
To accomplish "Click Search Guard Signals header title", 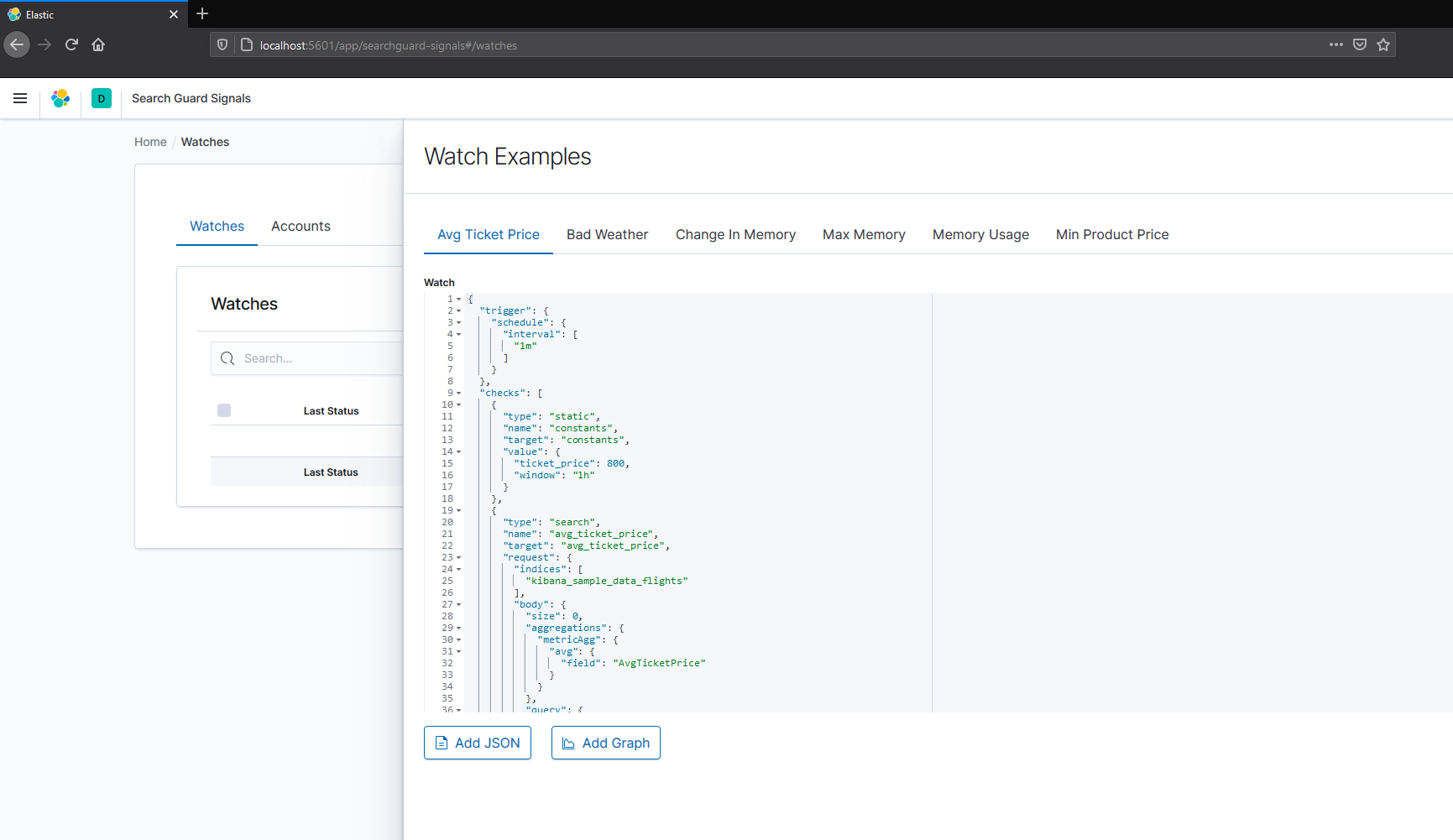I will point(191,98).
